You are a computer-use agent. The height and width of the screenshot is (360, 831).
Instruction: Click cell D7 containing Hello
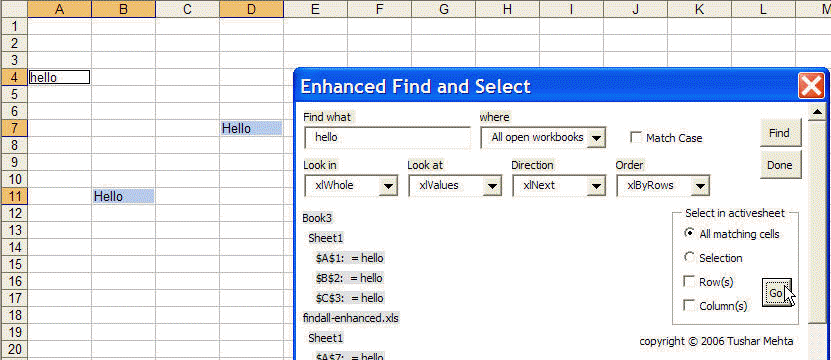tap(251, 128)
